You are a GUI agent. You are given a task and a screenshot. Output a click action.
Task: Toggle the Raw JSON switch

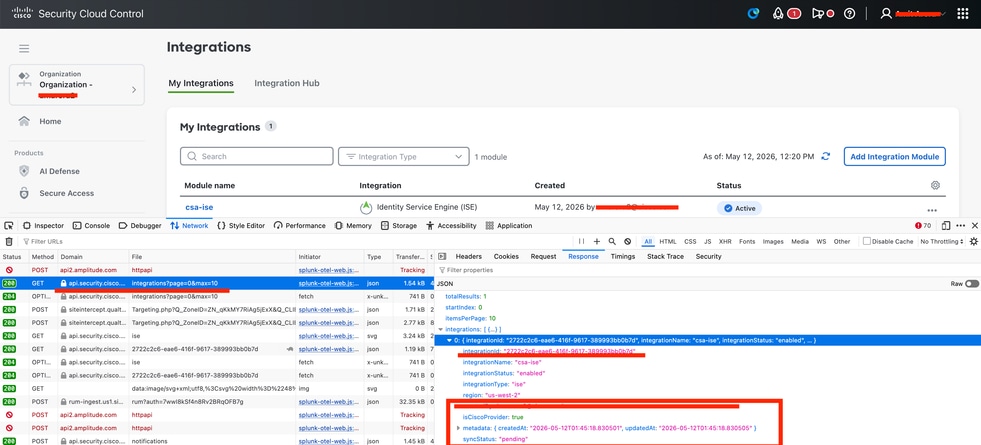click(972, 284)
